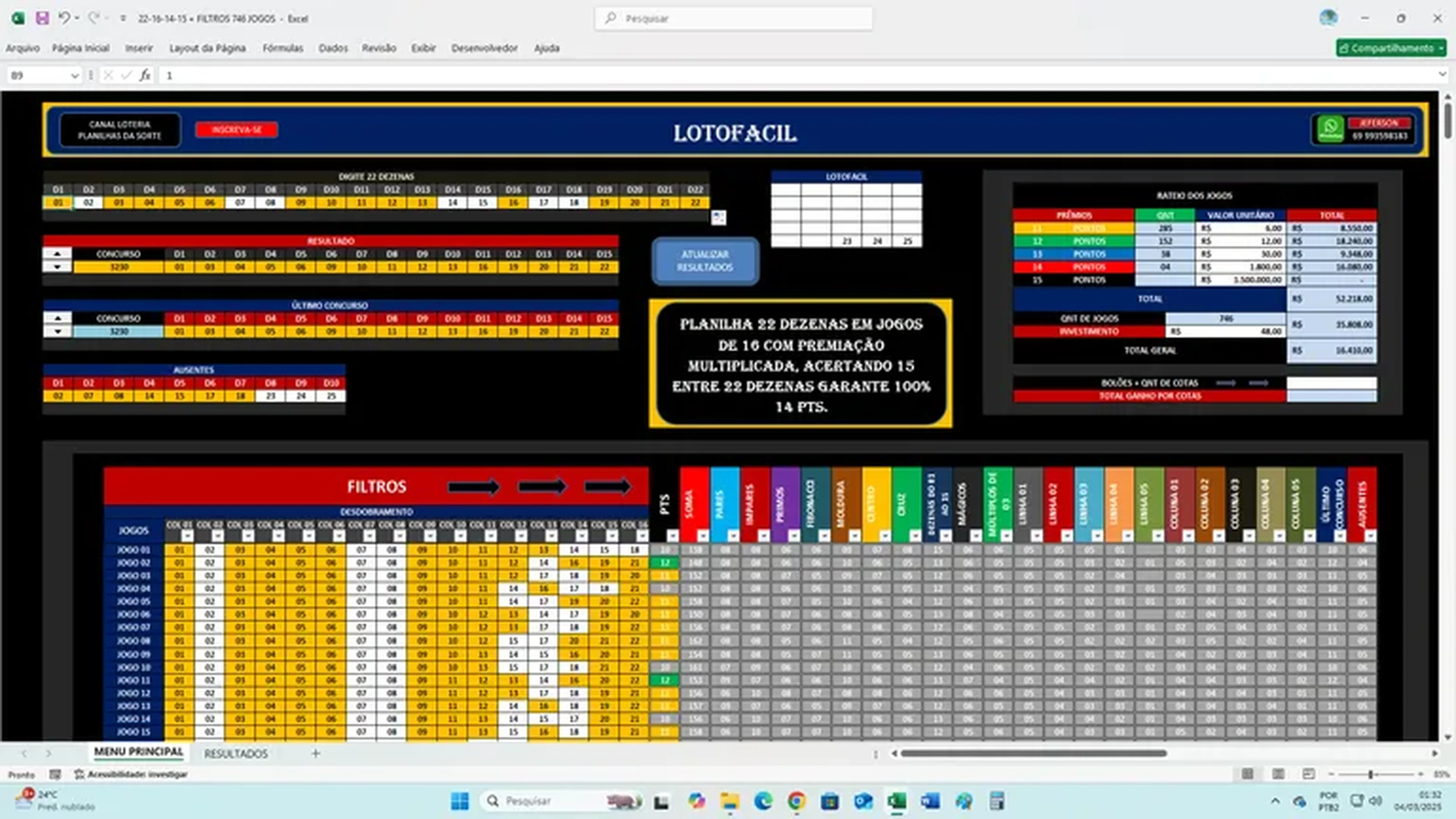This screenshot has height=819, width=1456.
Task: Switch to Normal view icon
Action: (x=1247, y=774)
